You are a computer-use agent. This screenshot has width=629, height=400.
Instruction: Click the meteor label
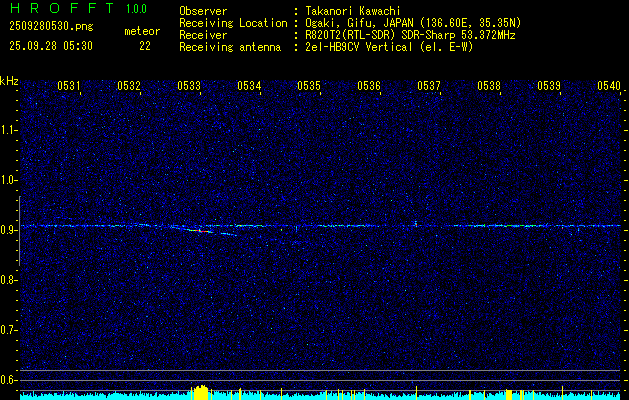pos(142,31)
